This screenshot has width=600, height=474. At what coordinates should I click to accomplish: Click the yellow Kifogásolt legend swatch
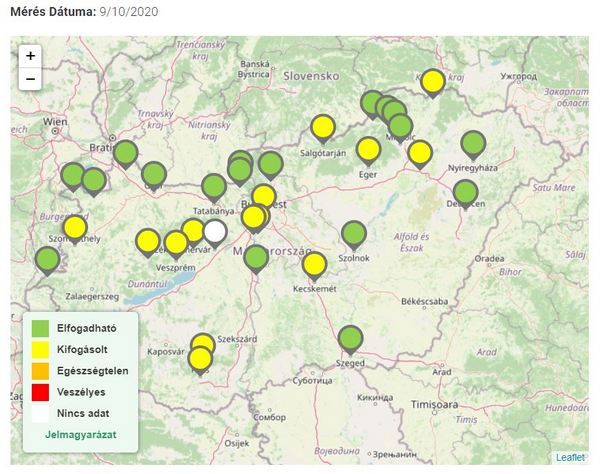point(41,349)
